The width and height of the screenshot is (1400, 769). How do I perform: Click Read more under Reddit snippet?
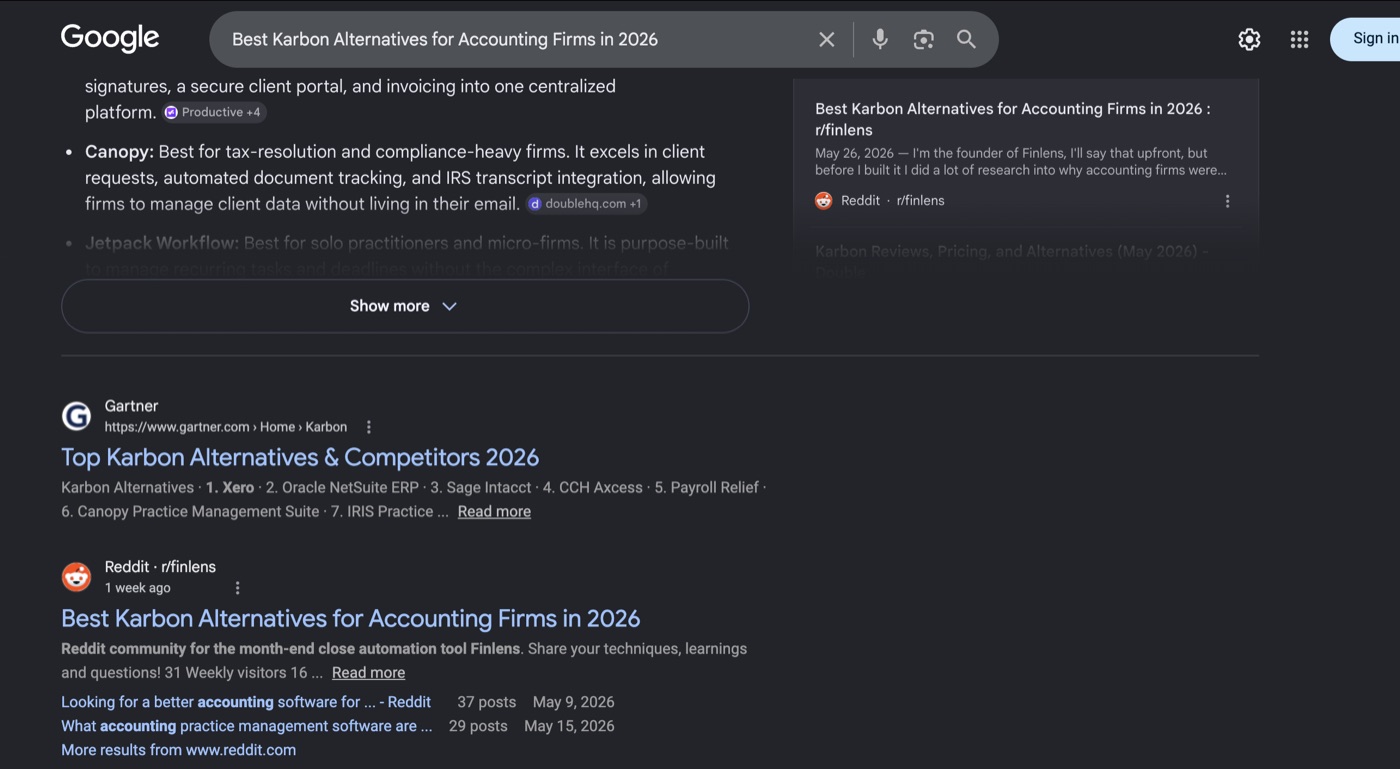(x=368, y=672)
